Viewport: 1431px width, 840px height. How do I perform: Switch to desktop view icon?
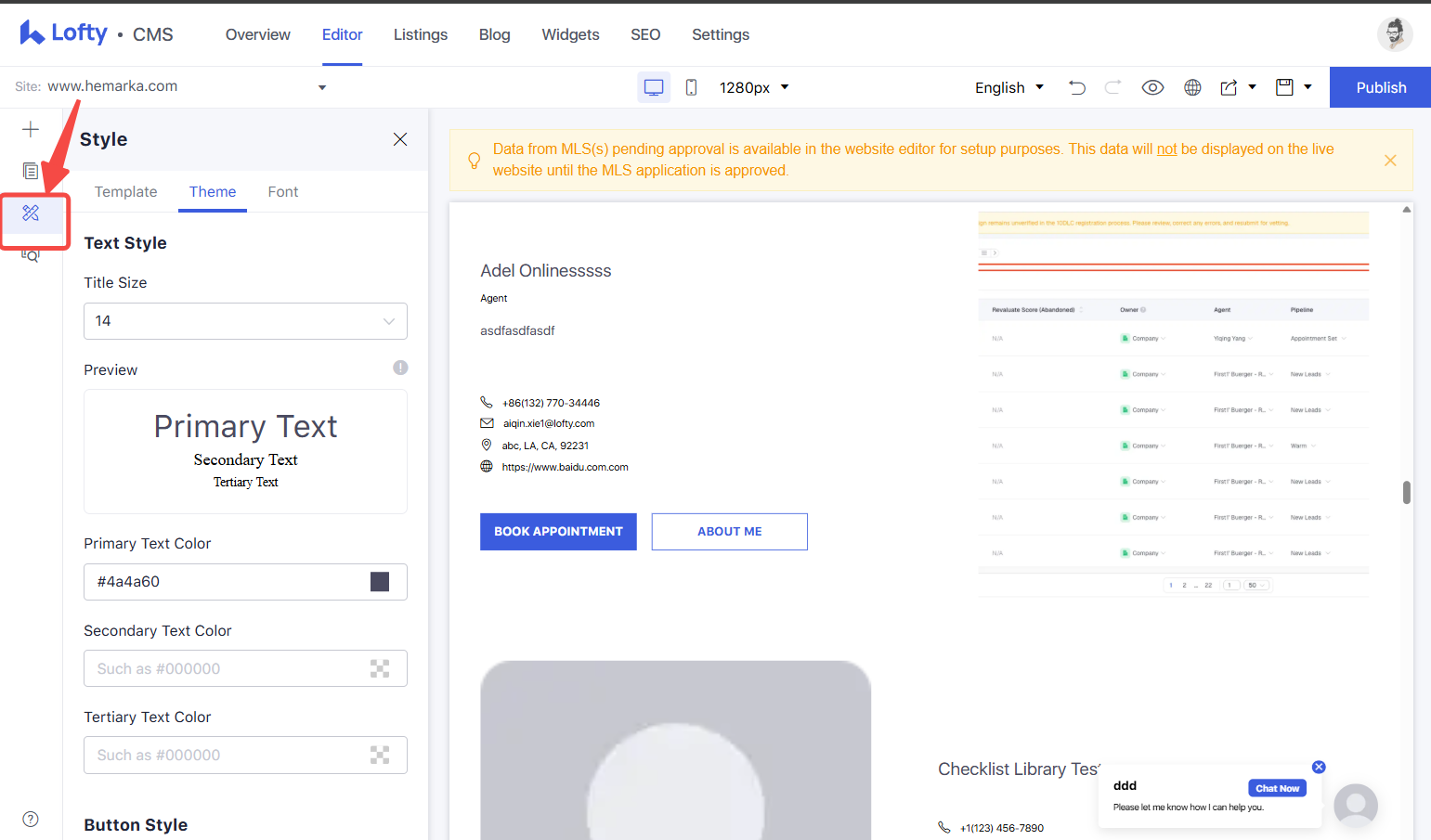(x=654, y=87)
